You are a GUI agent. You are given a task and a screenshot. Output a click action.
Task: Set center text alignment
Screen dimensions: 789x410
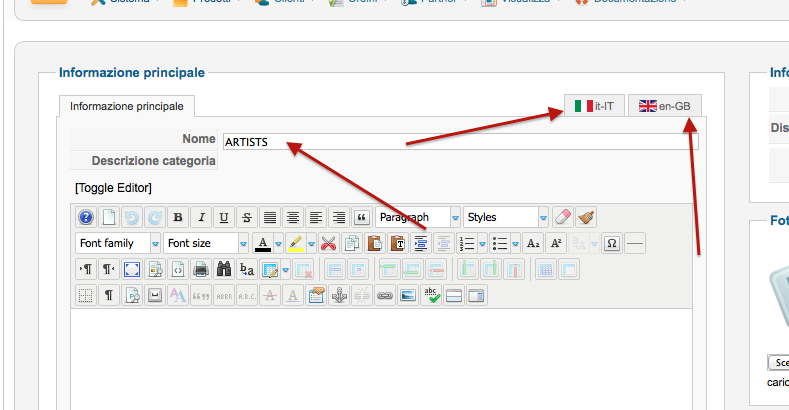pos(292,217)
